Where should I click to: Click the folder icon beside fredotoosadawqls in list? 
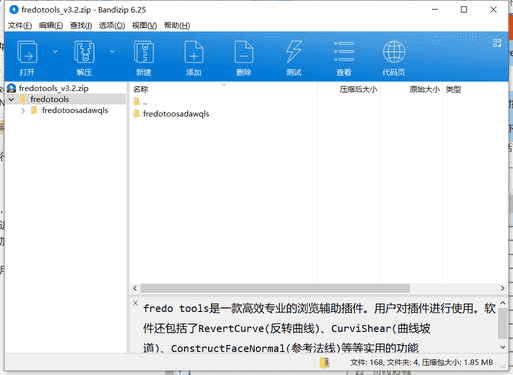tap(137, 114)
